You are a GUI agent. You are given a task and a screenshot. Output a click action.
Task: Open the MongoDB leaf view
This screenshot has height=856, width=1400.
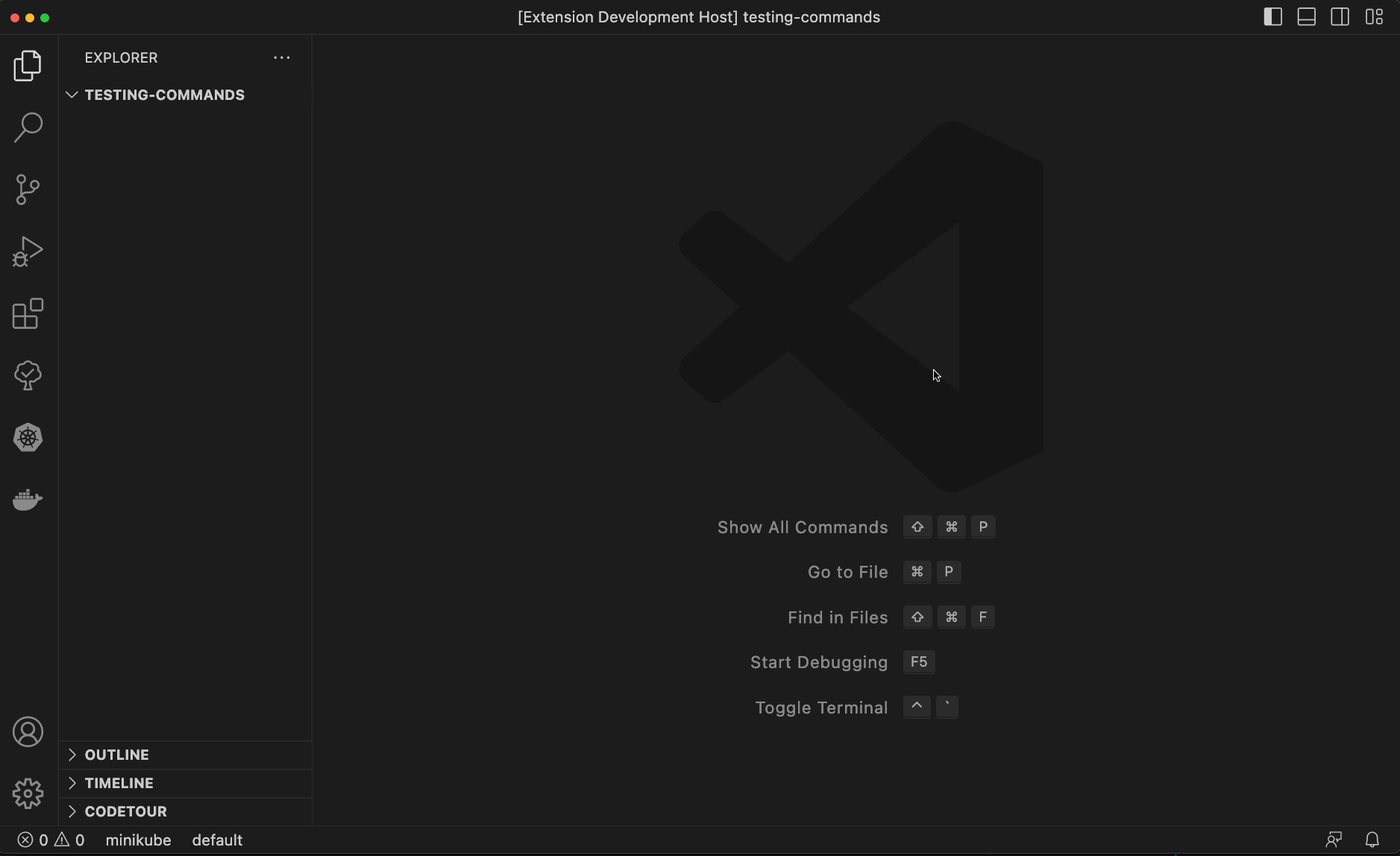point(28,375)
